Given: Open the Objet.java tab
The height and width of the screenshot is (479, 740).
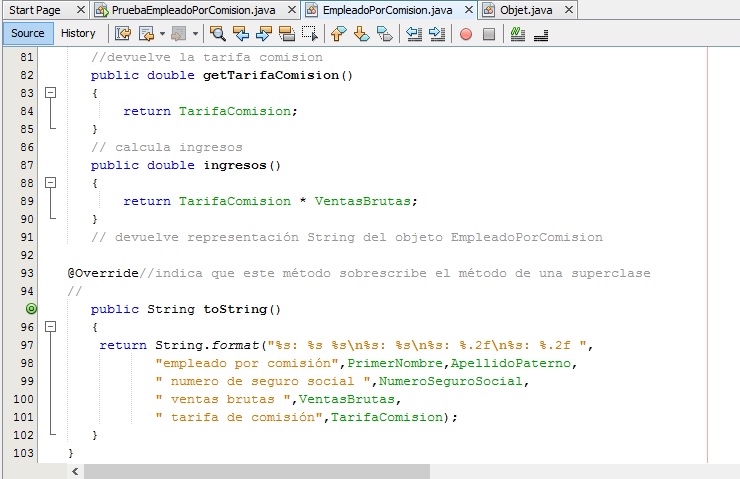Looking at the screenshot, I should pos(526,10).
